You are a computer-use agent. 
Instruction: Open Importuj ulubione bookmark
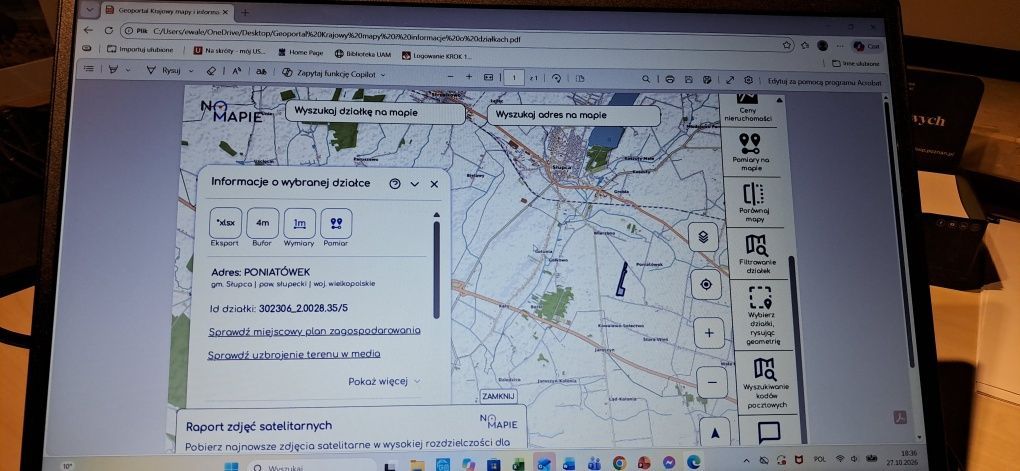(141, 49)
